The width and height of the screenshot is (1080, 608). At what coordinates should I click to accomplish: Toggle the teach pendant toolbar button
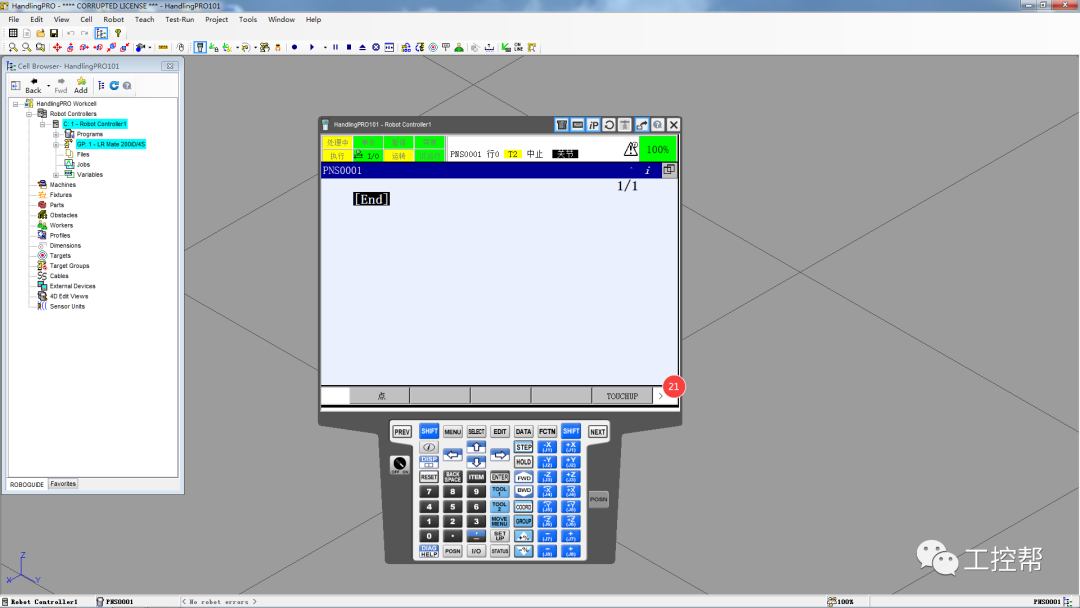pos(200,48)
